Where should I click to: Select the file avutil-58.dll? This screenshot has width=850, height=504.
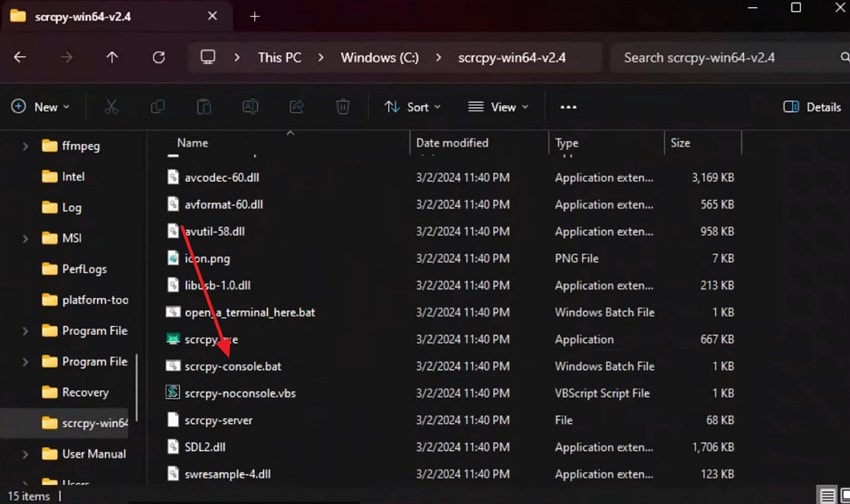click(x=214, y=231)
